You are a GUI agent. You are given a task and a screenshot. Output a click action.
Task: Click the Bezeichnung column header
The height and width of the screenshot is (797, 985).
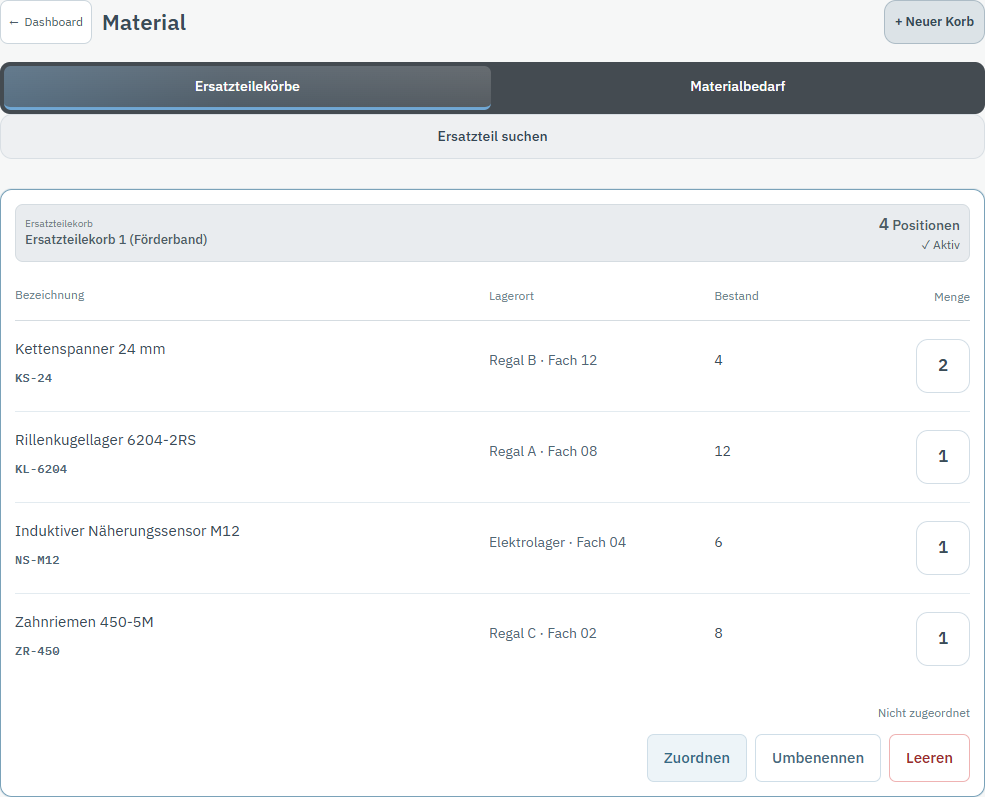[x=50, y=295]
